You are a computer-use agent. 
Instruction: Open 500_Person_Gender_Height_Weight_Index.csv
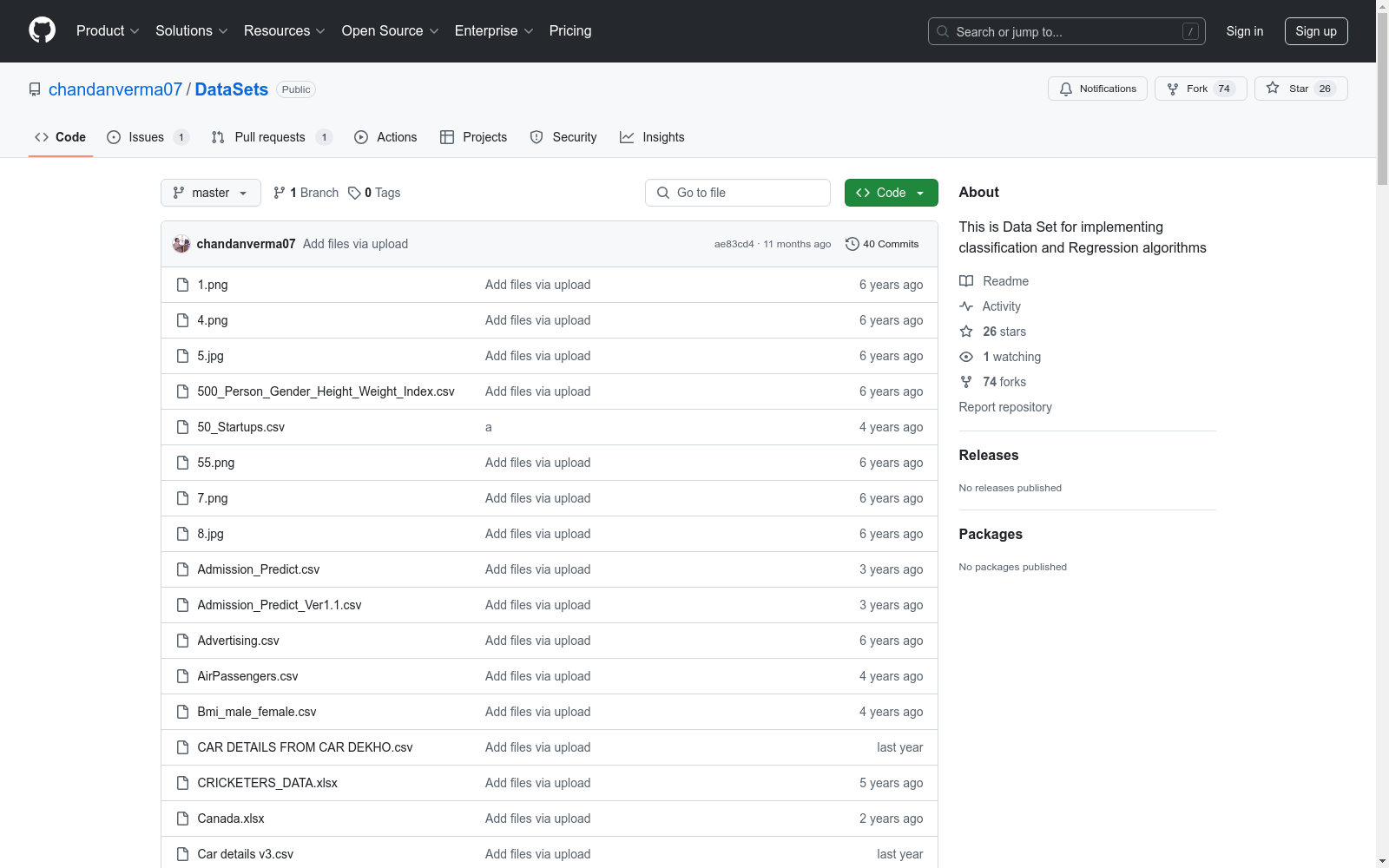pyautogui.click(x=326, y=391)
